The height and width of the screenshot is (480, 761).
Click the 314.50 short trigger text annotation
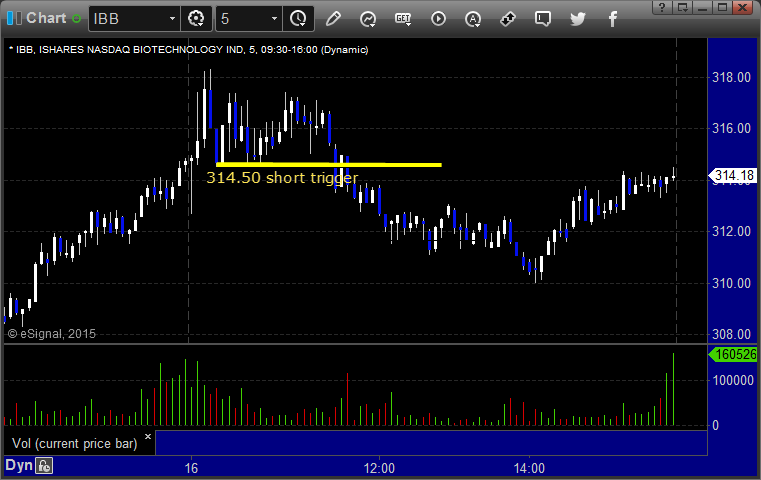pos(282,178)
